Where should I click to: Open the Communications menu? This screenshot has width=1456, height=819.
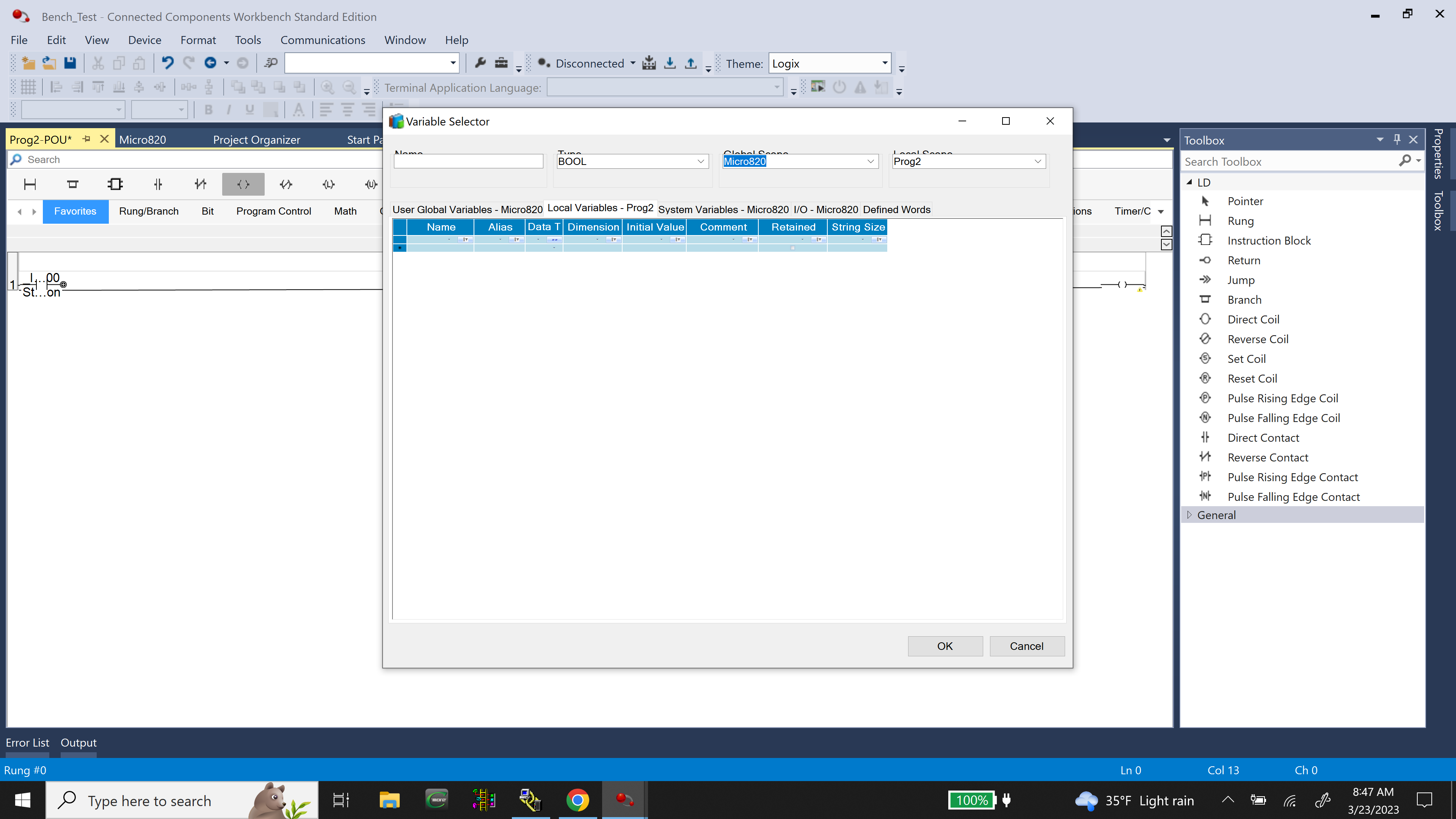click(x=323, y=39)
